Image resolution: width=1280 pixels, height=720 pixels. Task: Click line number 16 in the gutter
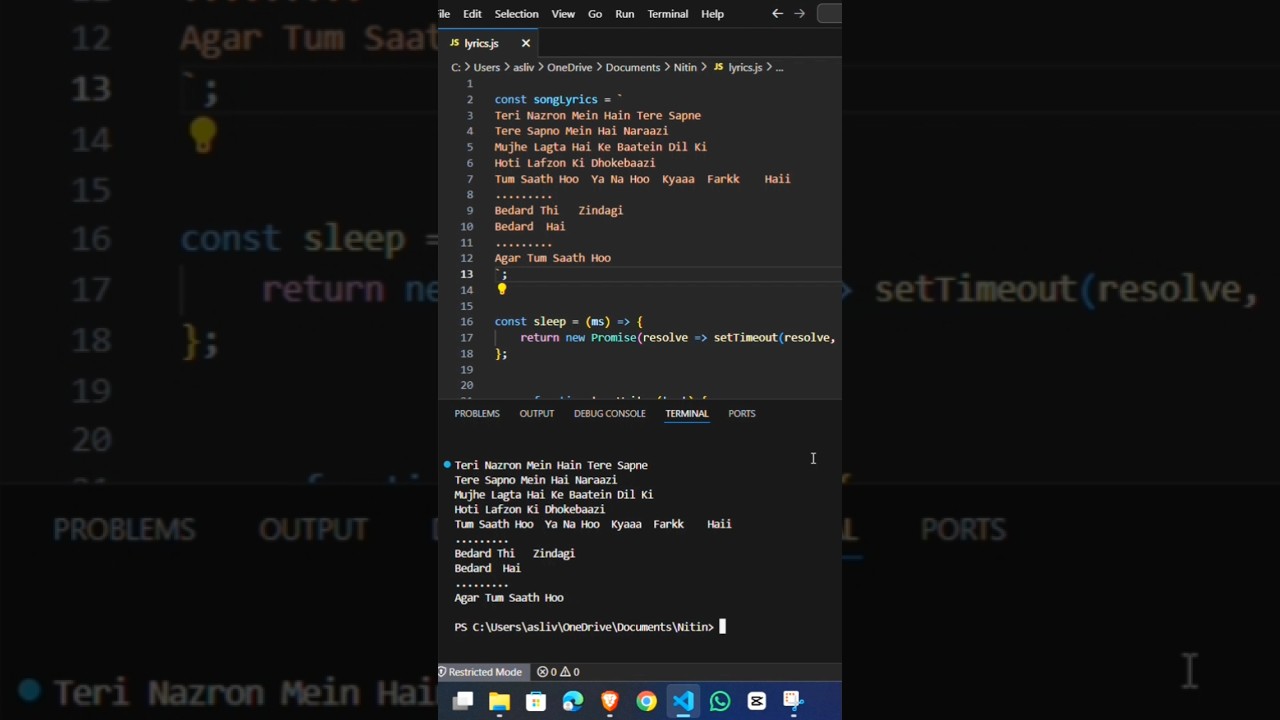[467, 321]
